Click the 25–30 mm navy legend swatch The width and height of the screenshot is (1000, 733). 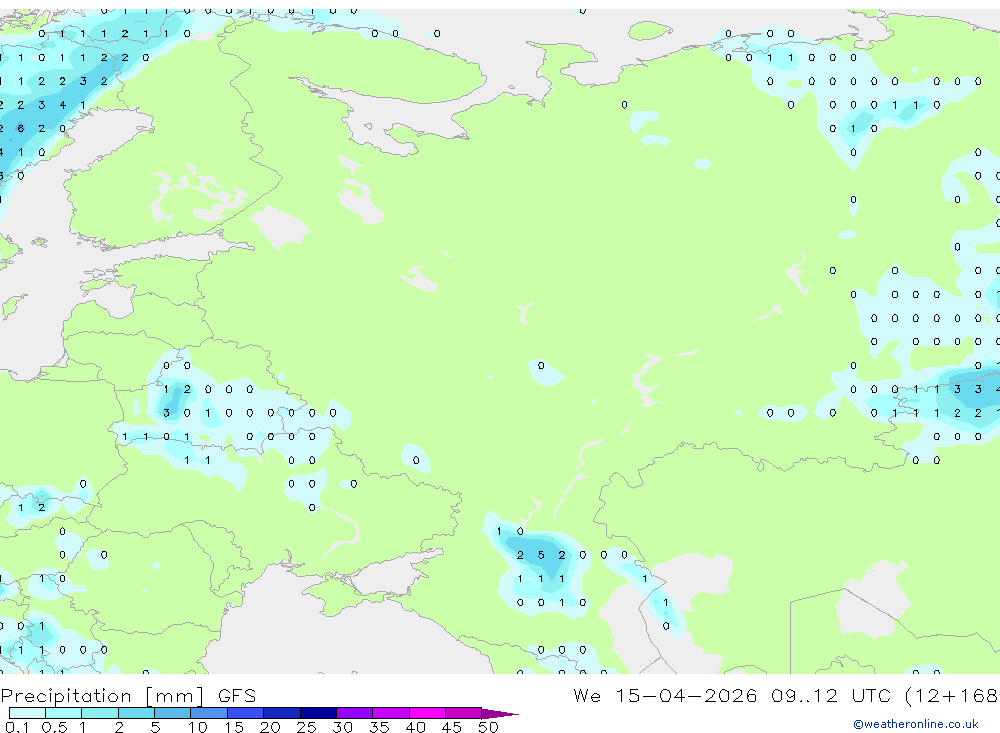click(318, 713)
